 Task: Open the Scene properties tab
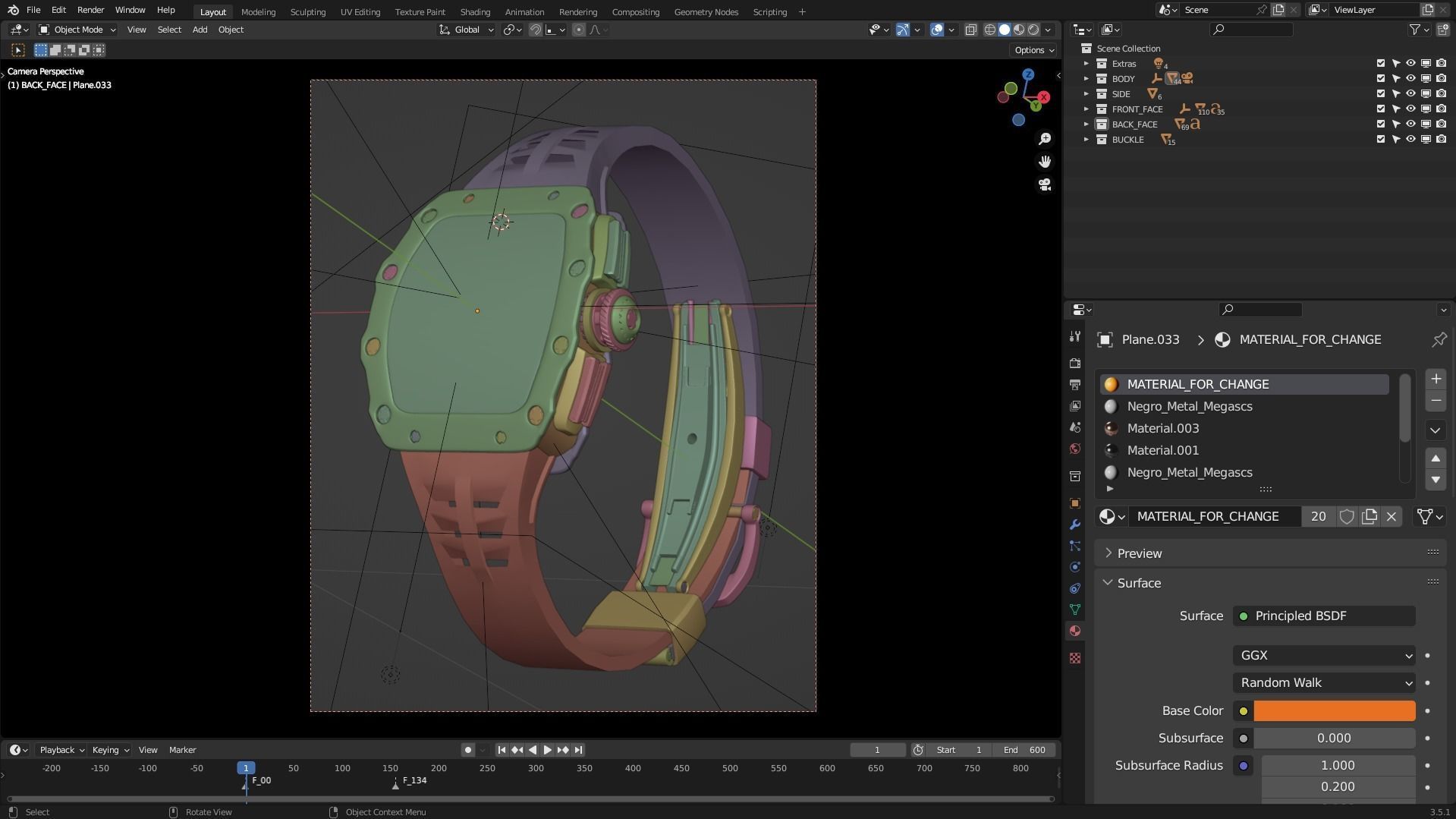(1074, 427)
